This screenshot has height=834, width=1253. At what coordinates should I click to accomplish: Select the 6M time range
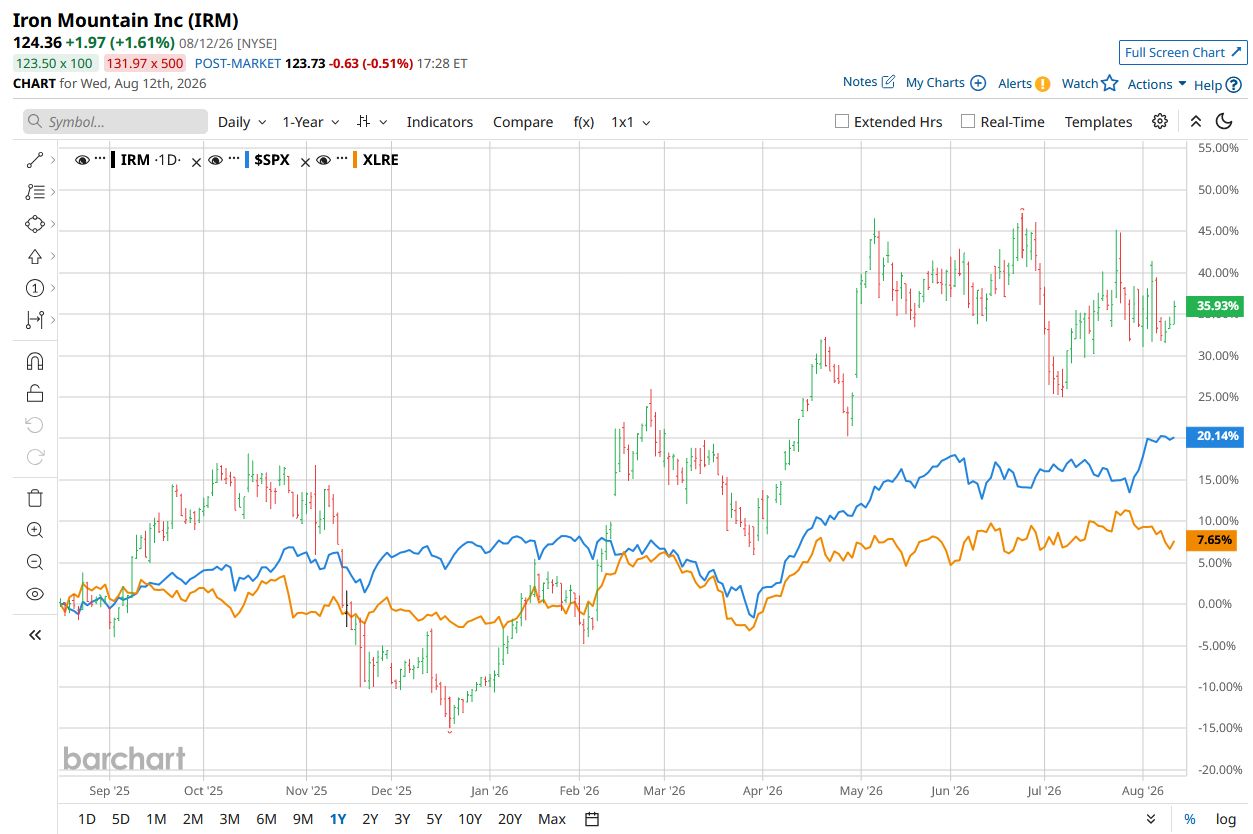point(266,819)
